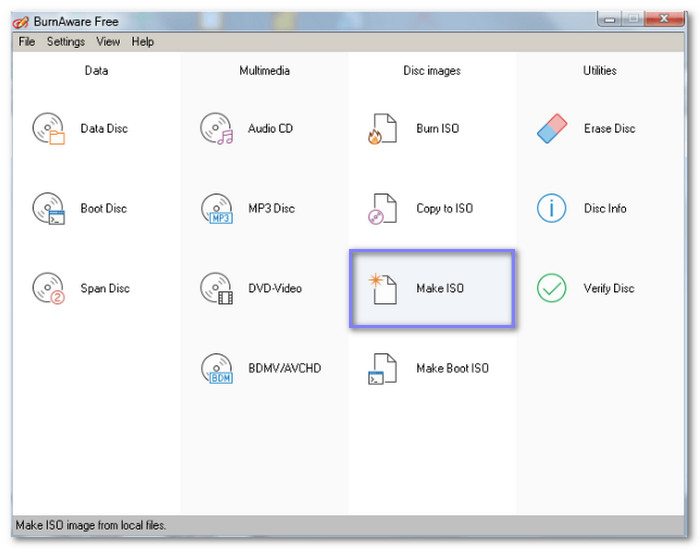Click the Make Boot ISO label
Screen dimensions: 700x549
453,368
